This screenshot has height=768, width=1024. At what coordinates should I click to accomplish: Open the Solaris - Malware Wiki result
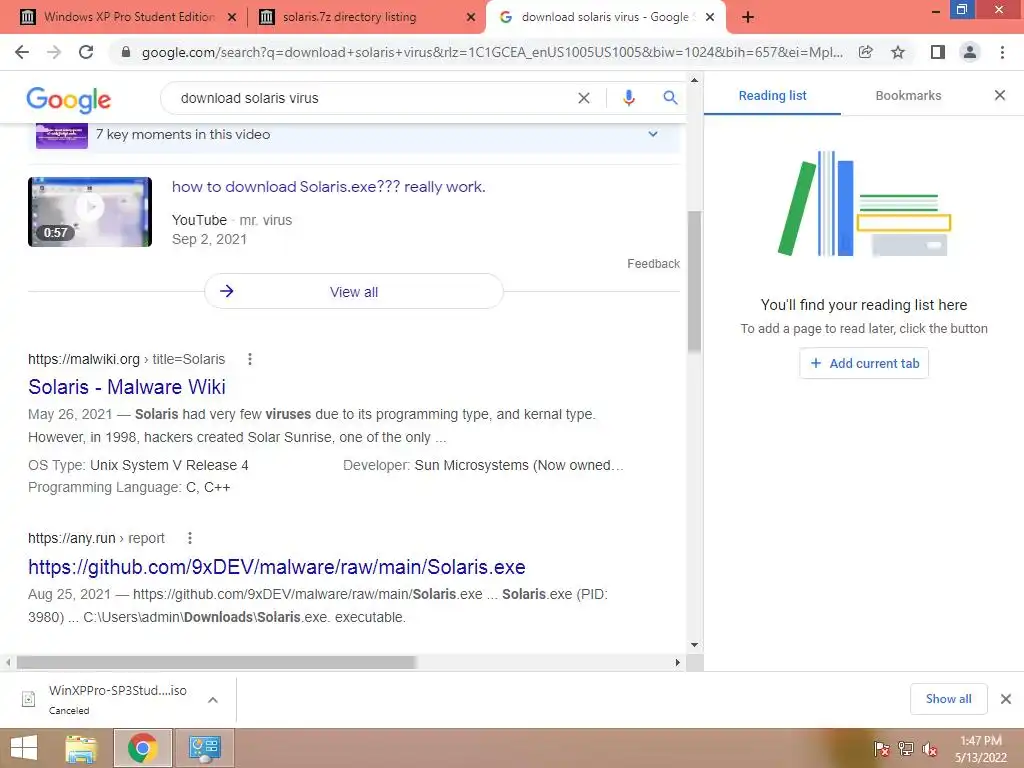click(x=127, y=387)
